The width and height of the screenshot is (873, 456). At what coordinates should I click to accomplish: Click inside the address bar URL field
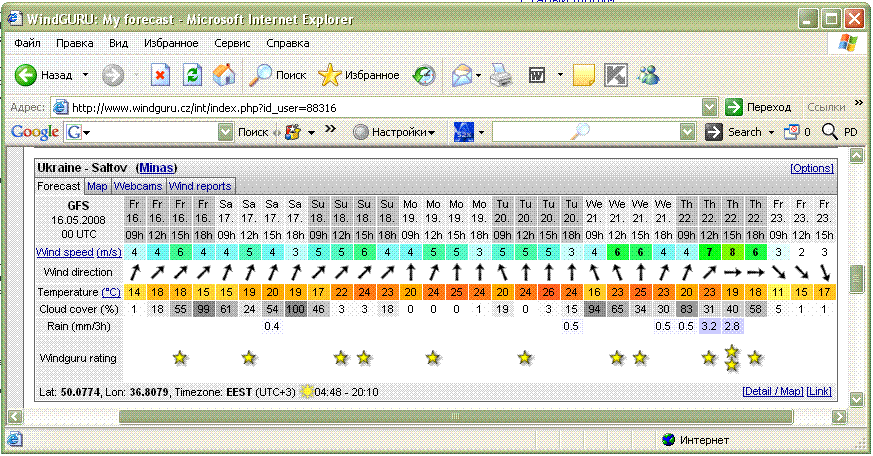point(380,107)
